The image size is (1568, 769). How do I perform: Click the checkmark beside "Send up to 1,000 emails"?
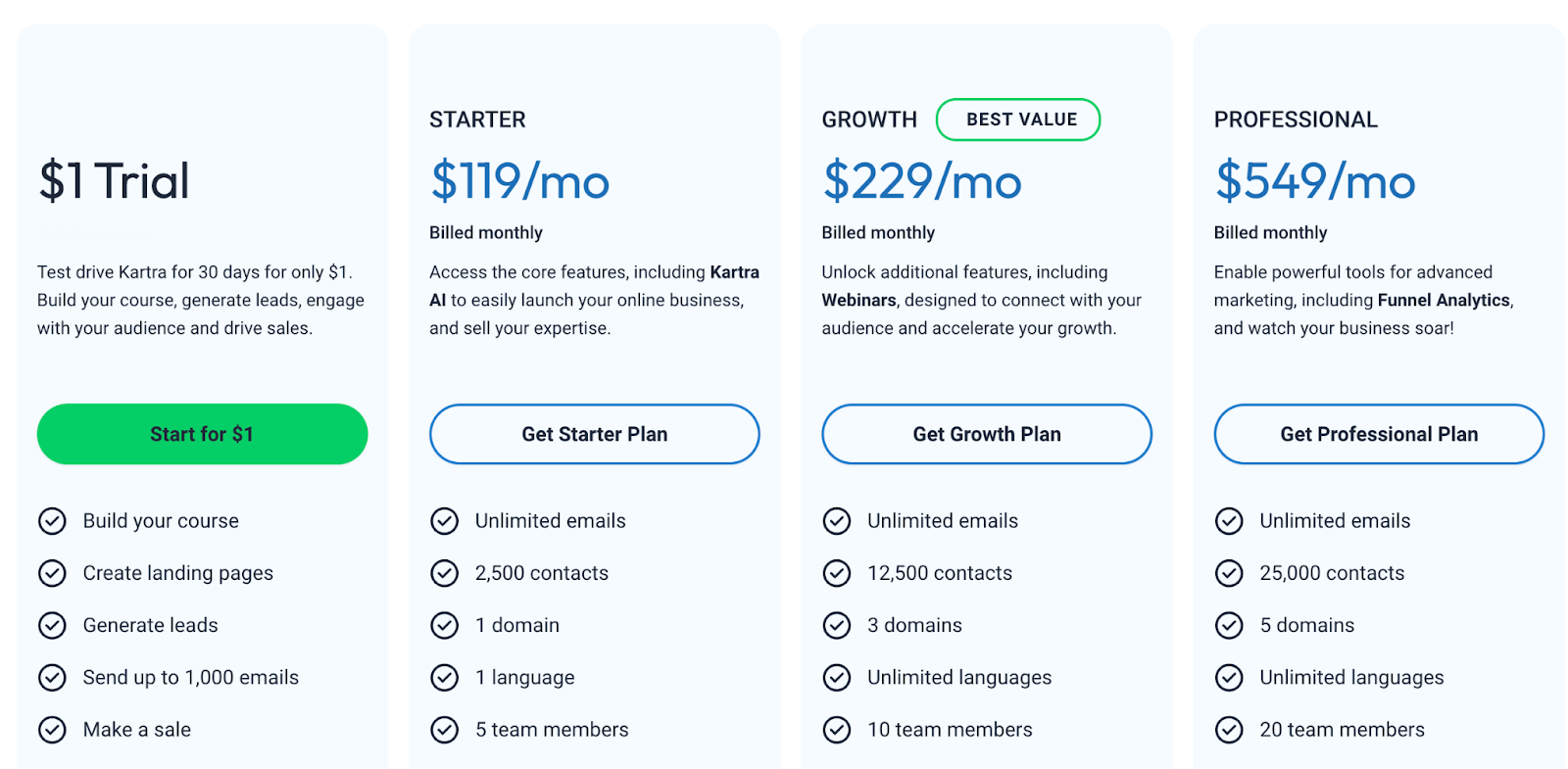[53, 677]
